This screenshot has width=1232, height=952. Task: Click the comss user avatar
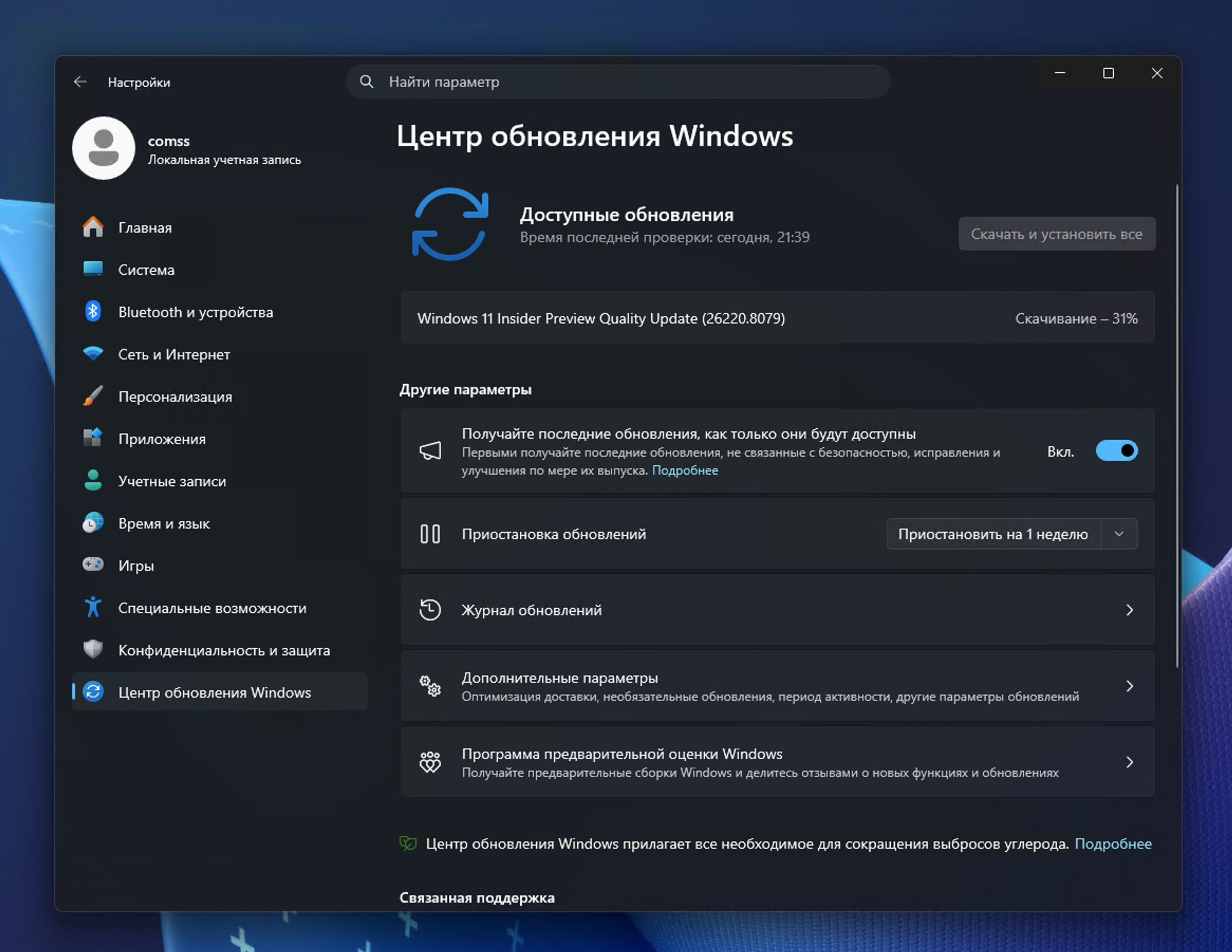coord(104,149)
